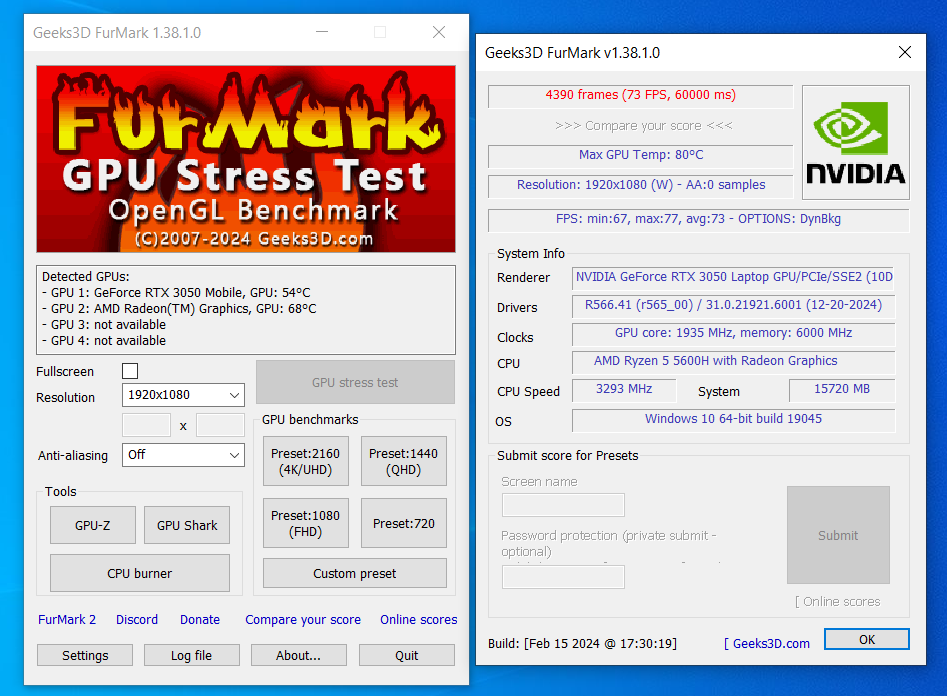Run the Preset:1080 (FHD) benchmark
947x696 pixels.
(306, 523)
